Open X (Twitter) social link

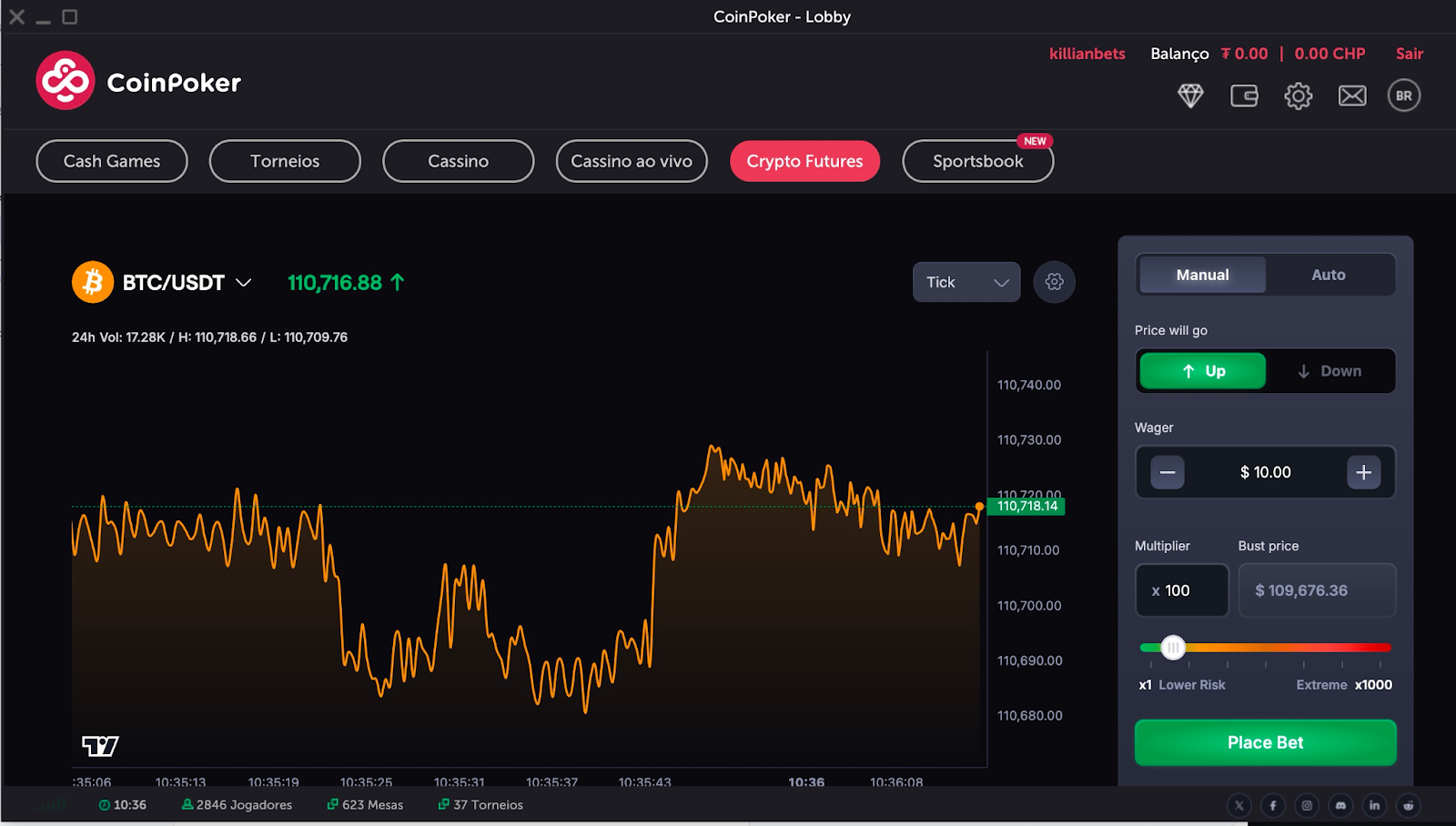[x=1239, y=805]
